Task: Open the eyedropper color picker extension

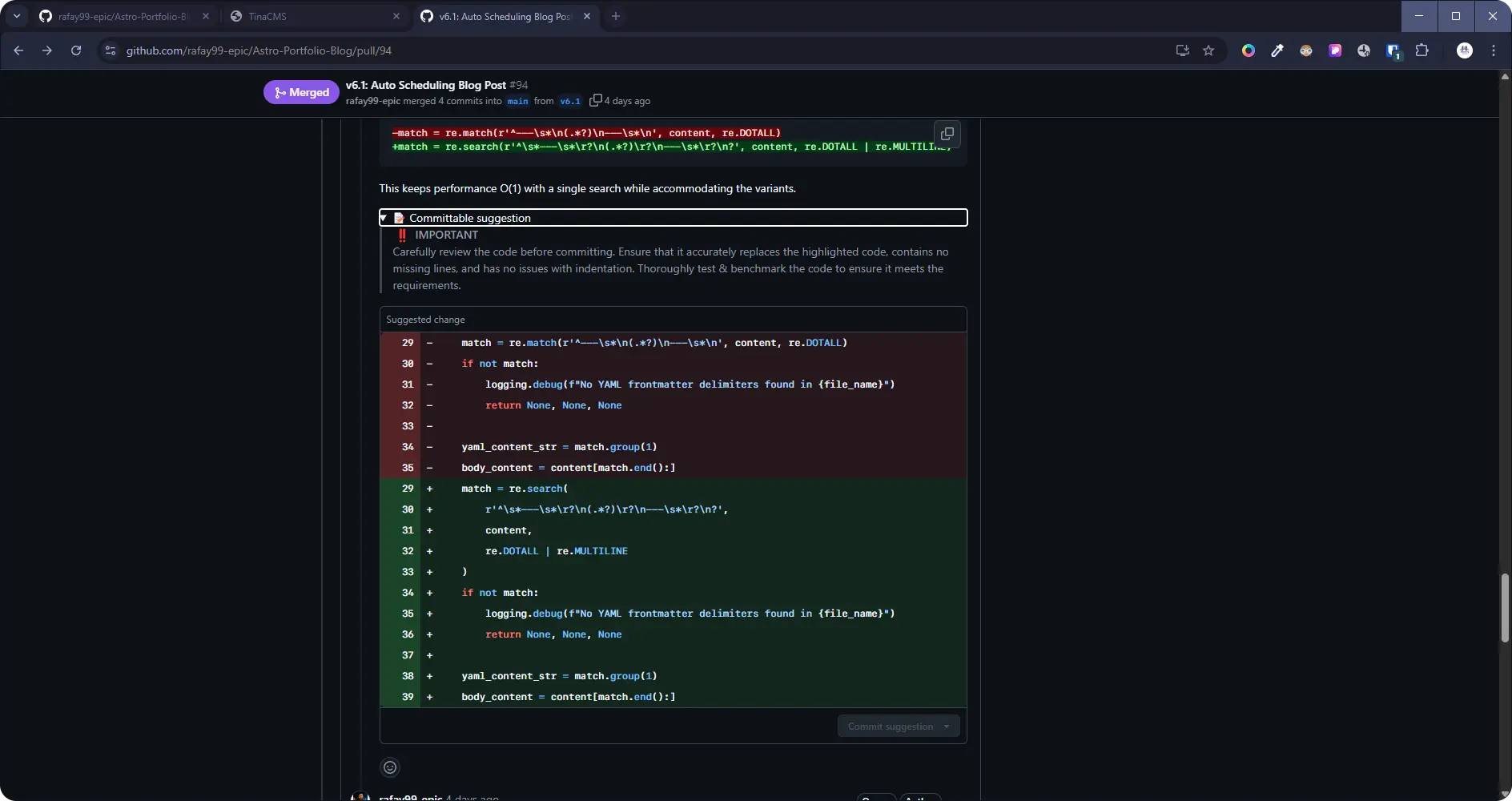Action: click(1277, 50)
